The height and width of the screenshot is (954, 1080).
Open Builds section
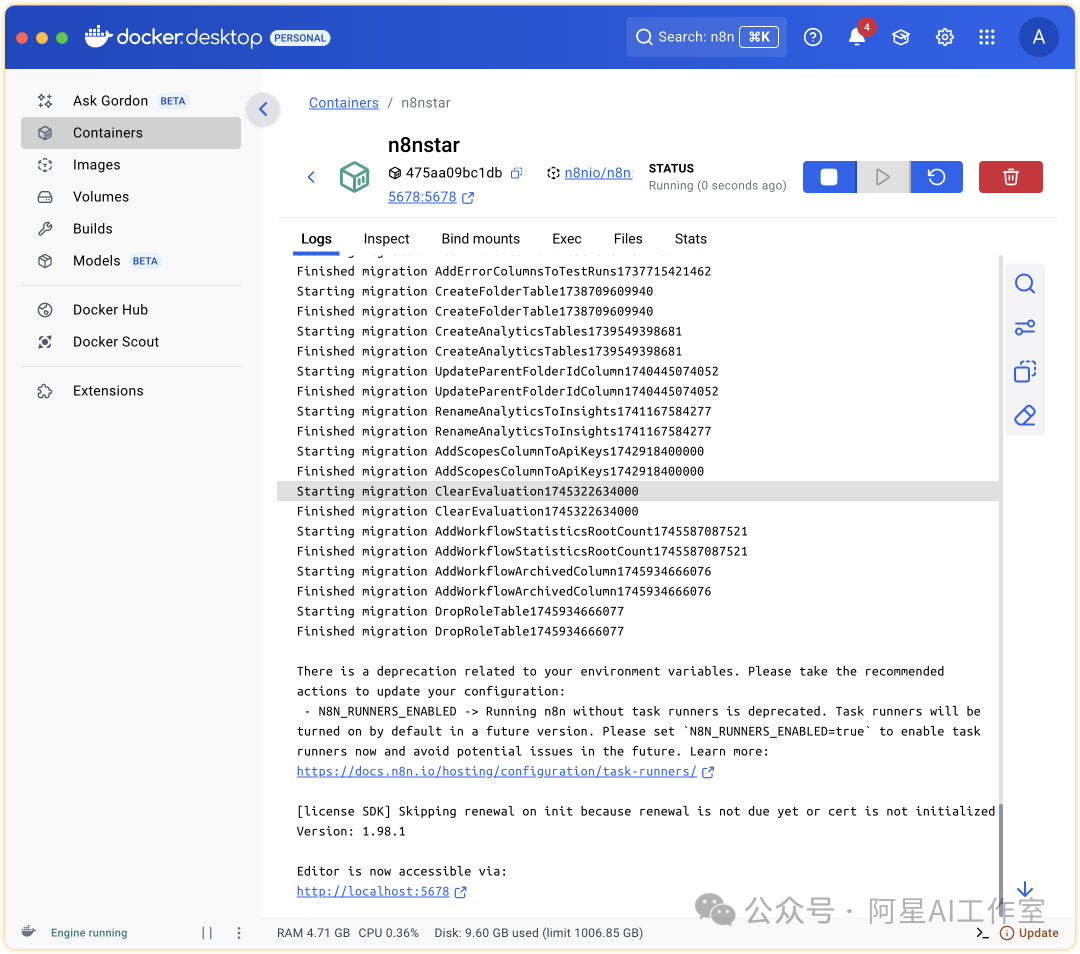click(131, 229)
